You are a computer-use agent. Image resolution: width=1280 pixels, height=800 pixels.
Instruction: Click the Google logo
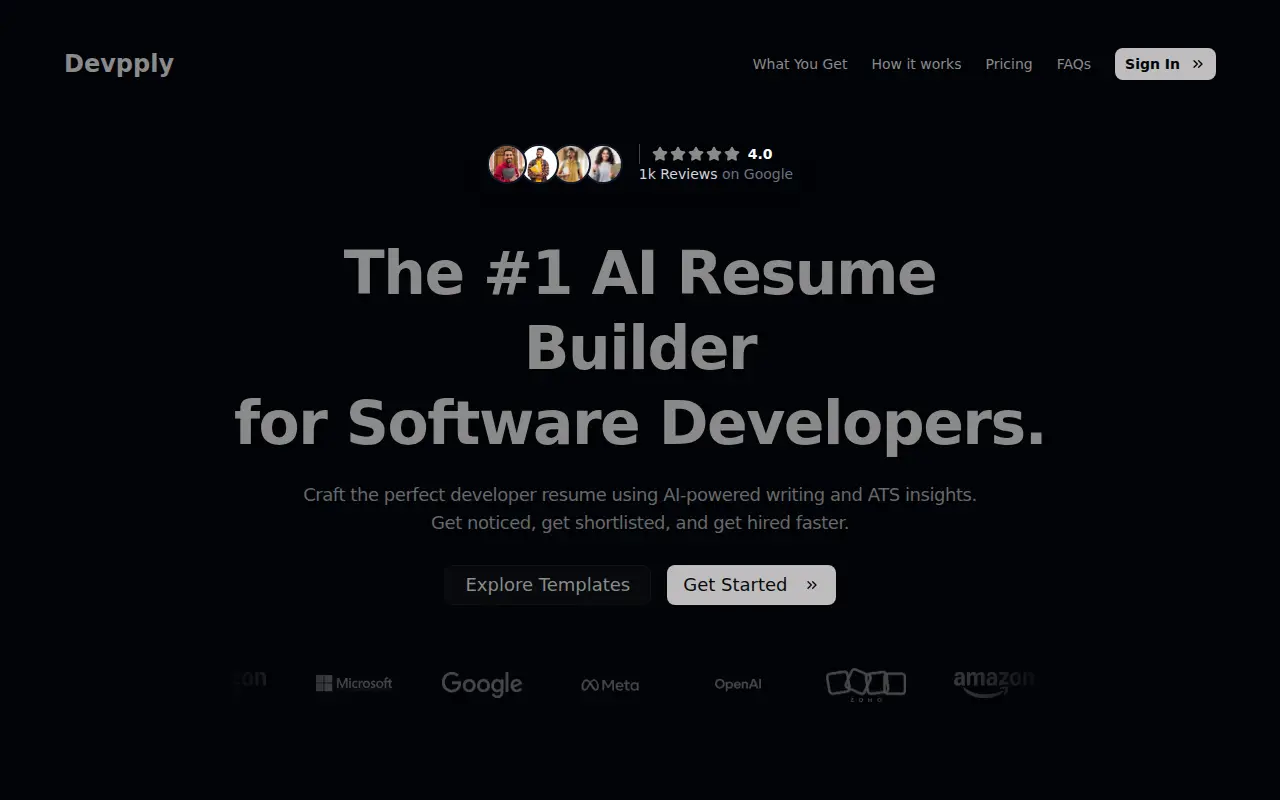482,684
